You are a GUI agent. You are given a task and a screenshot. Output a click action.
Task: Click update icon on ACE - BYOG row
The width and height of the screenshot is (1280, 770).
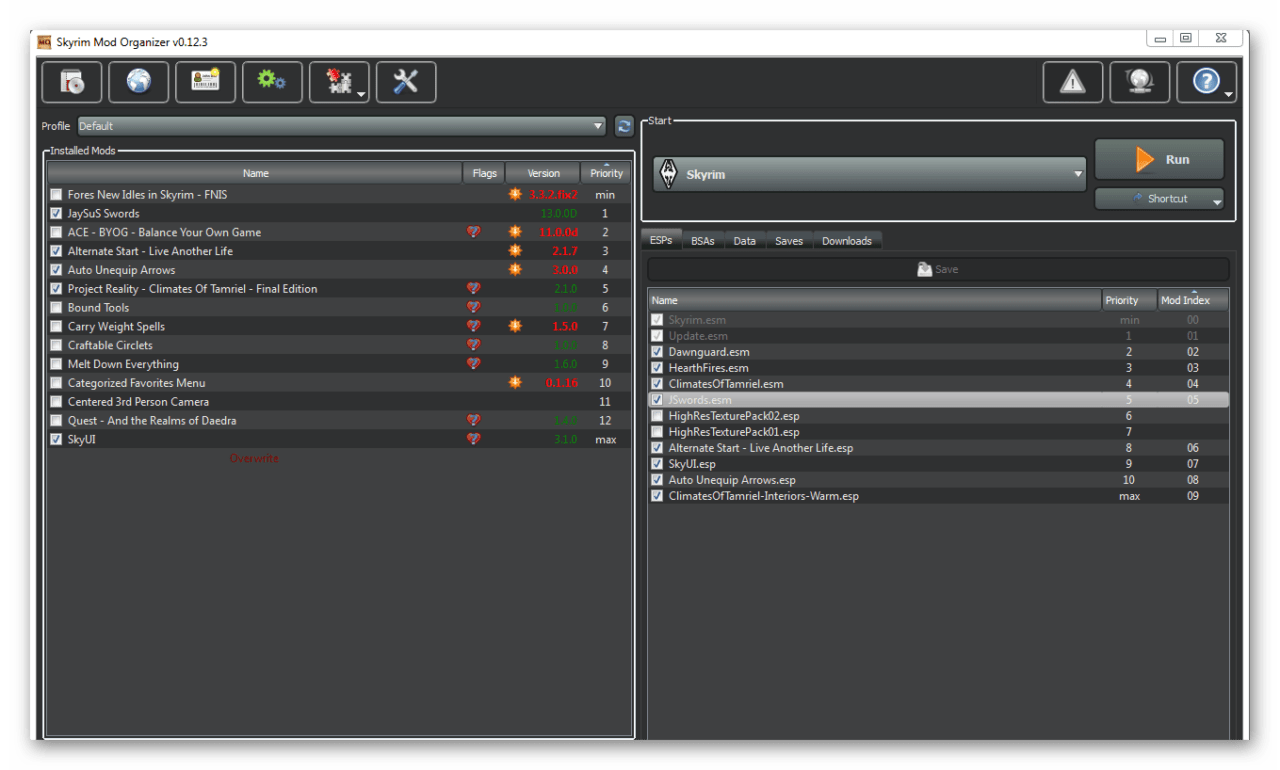coord(515,232)
